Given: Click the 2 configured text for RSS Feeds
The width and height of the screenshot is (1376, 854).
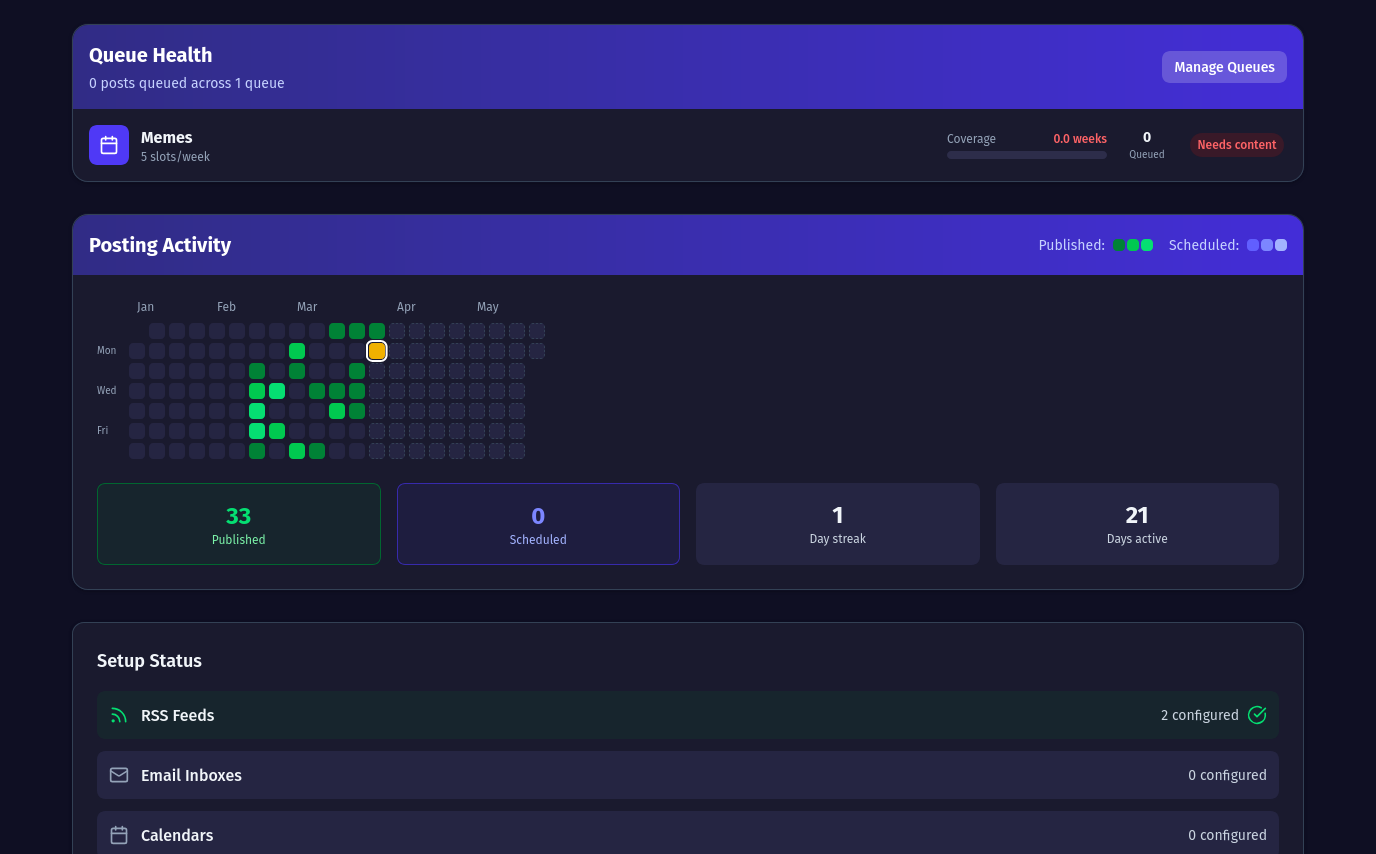Looking at the screenshot, I should [x=1200, y=715].
